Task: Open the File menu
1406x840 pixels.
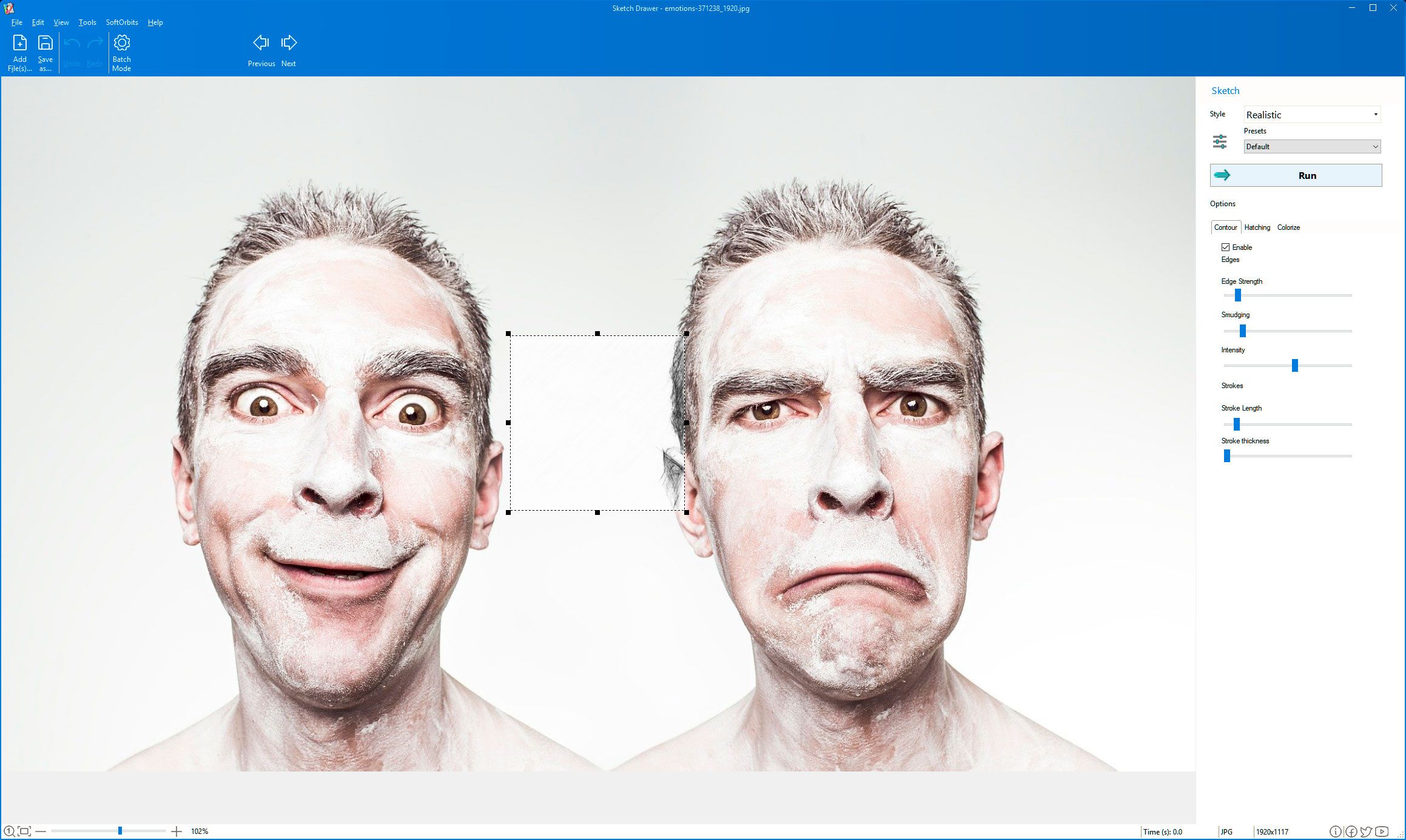Action: 17,22
